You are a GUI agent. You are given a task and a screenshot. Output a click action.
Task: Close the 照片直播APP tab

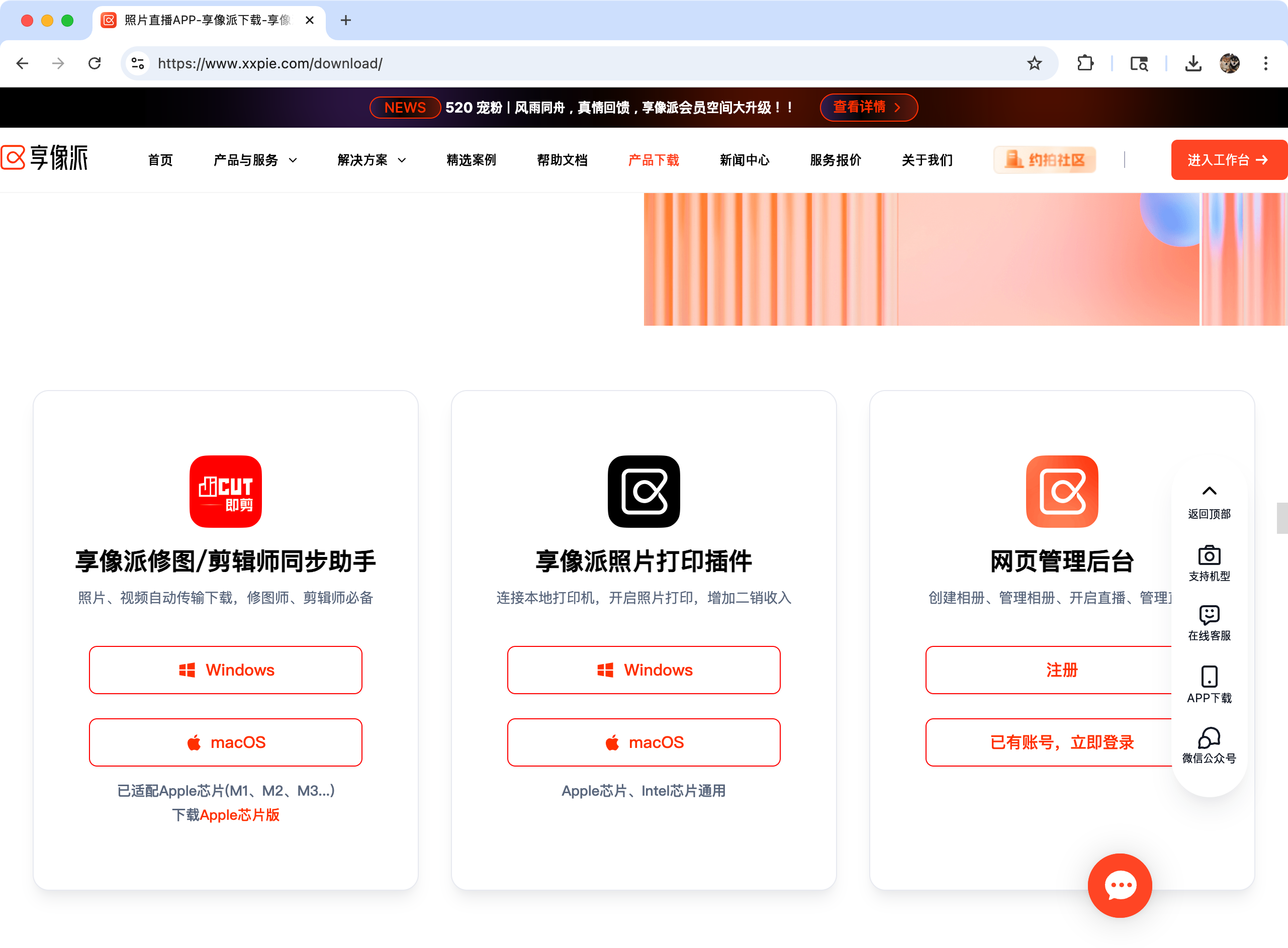pyautogui.click(x=309, y=20)
